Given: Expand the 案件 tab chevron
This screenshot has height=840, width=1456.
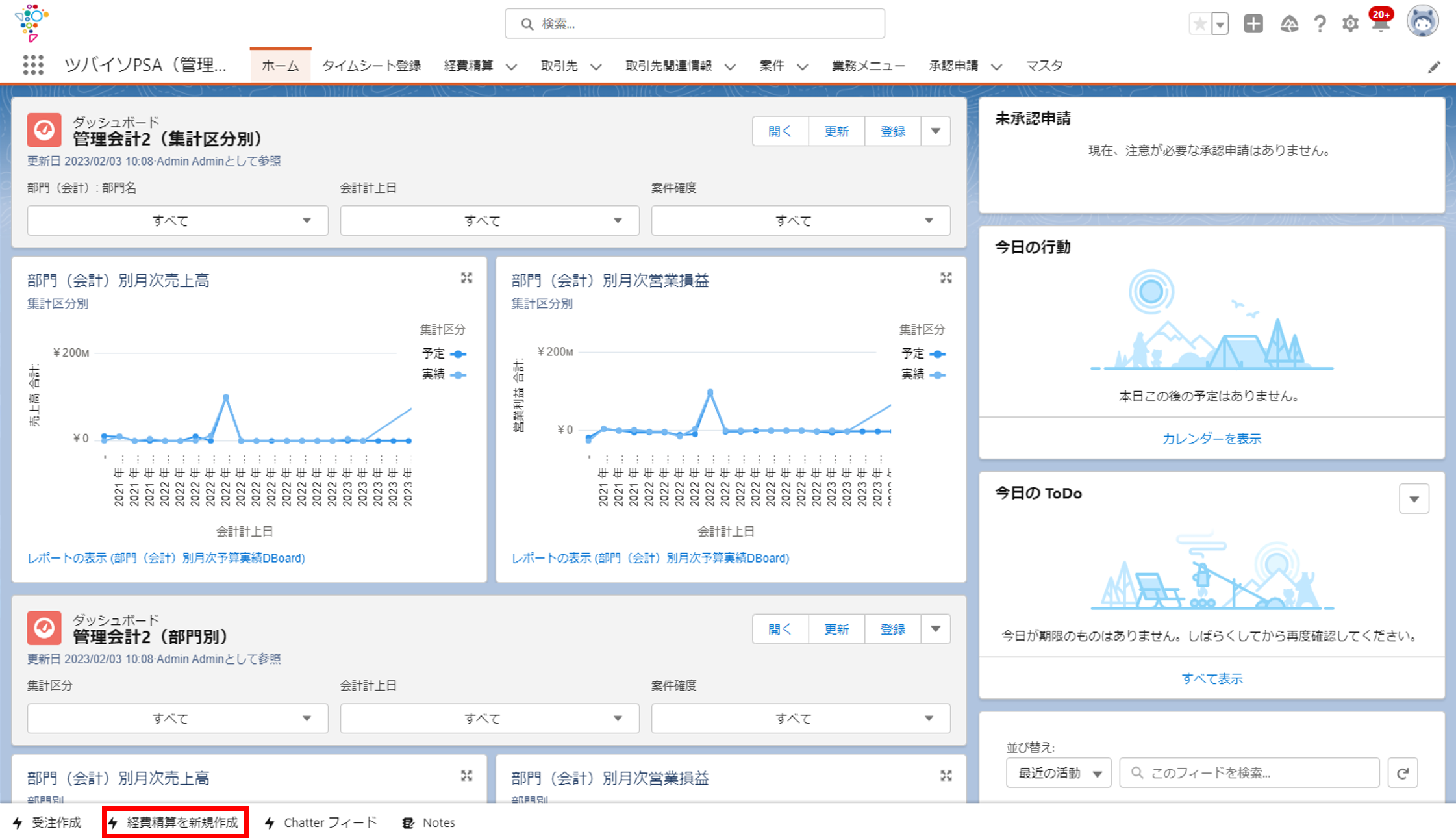Looking at the screenshot, I should [803, 66].
